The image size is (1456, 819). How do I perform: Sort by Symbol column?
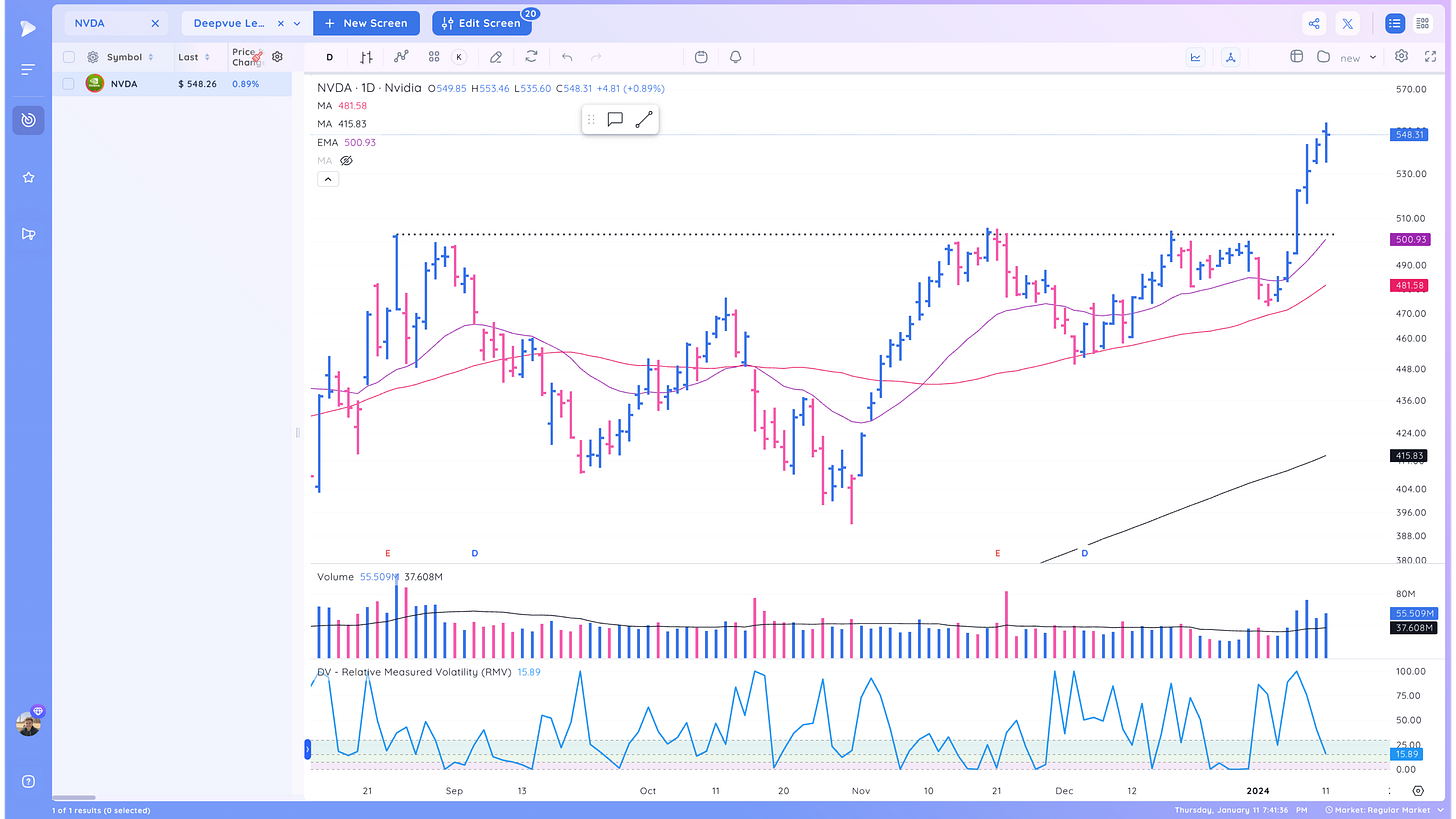[129, 57]
